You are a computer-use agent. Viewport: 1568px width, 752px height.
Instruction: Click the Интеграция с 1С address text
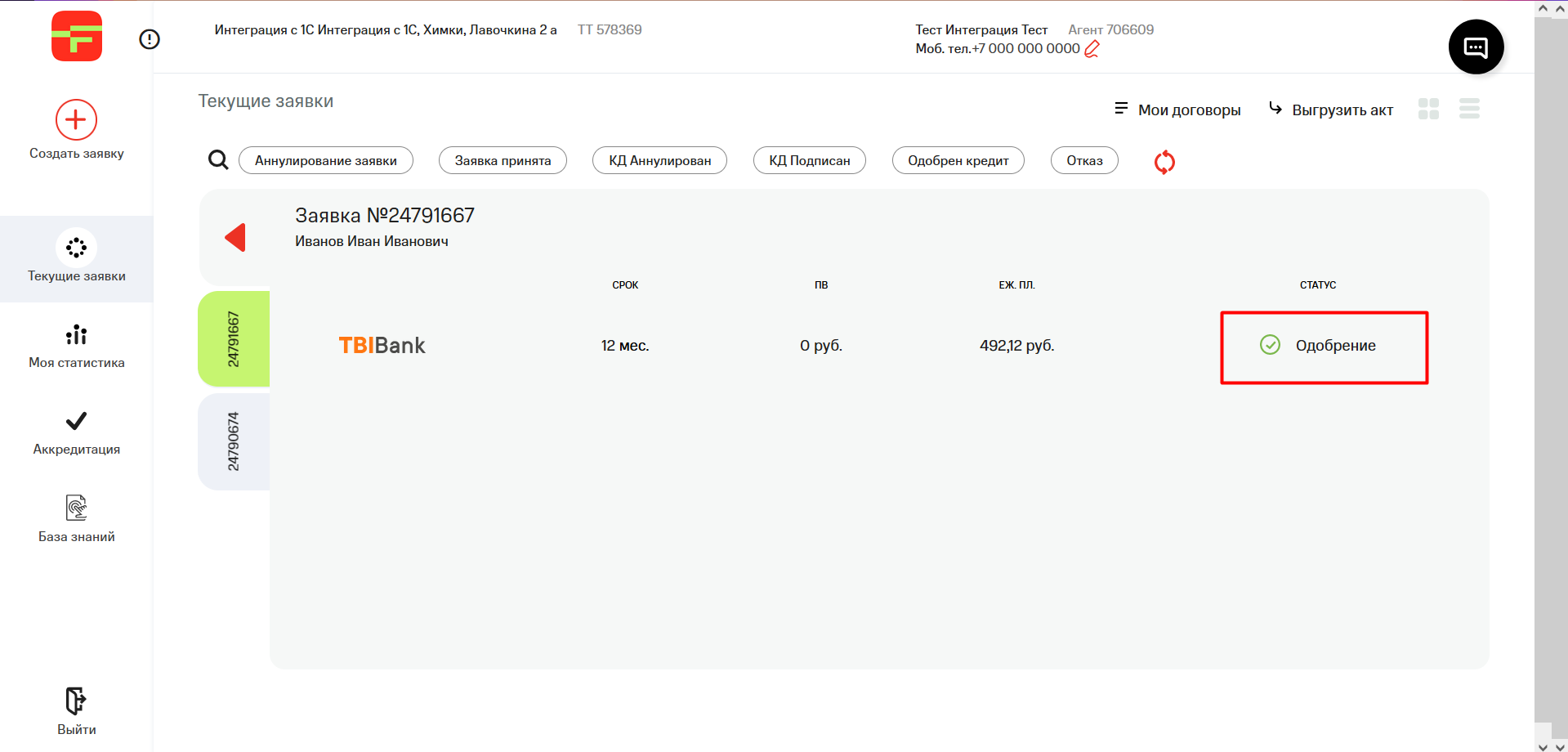point(386,29)
